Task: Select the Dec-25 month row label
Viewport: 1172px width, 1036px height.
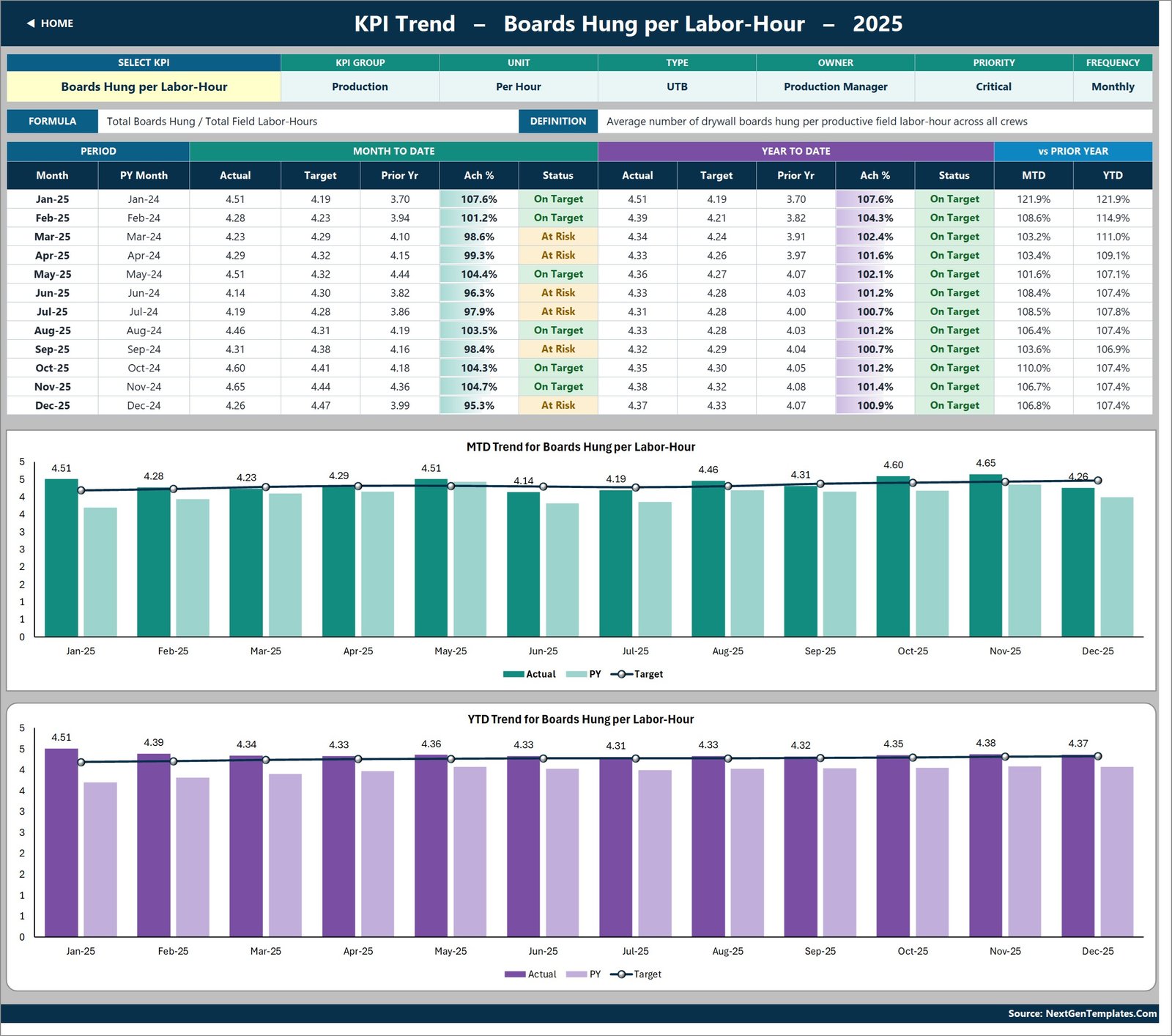Action: pos(52,405)
